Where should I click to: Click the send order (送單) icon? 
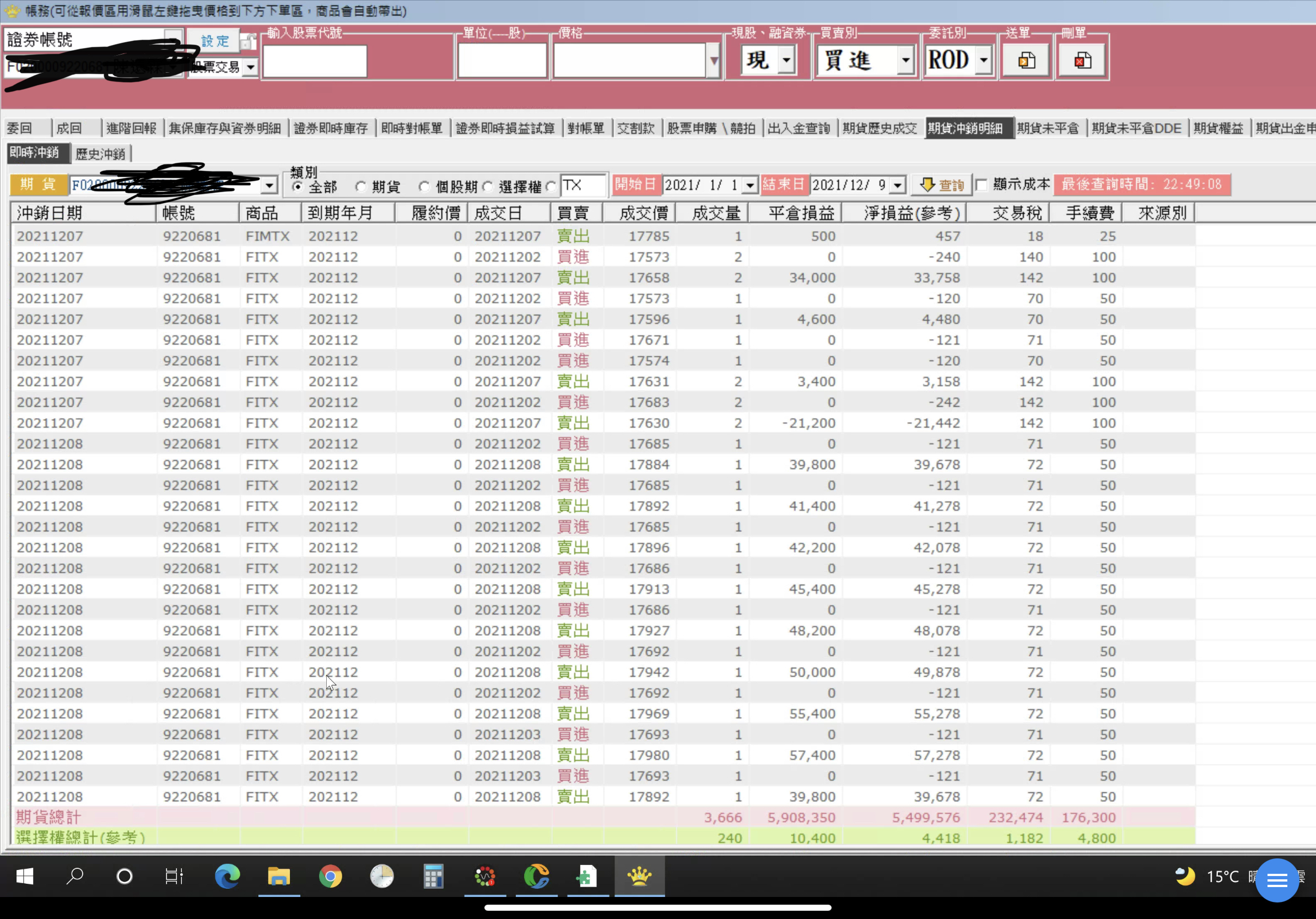[x=1026, y=60]
